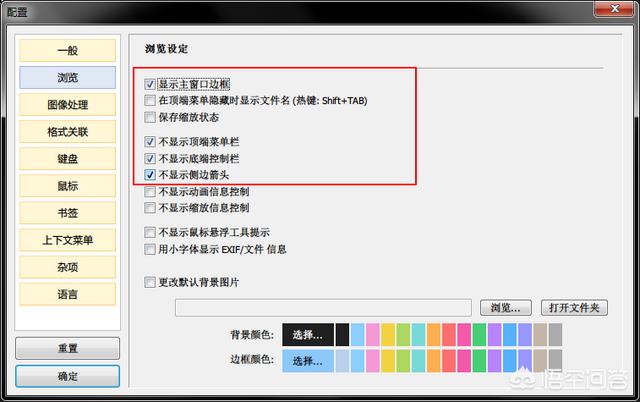Toggle 不显示顶端菜单栏 option
640x402 pixels.
click(150, 142)
